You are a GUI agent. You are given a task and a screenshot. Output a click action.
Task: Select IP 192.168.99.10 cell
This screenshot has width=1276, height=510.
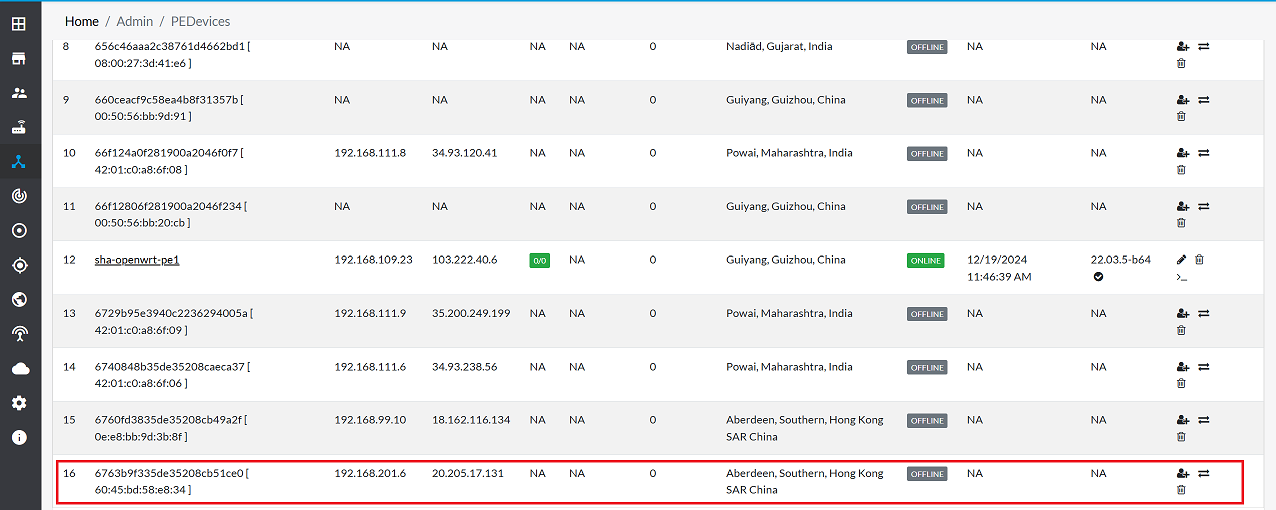(370, 420)
